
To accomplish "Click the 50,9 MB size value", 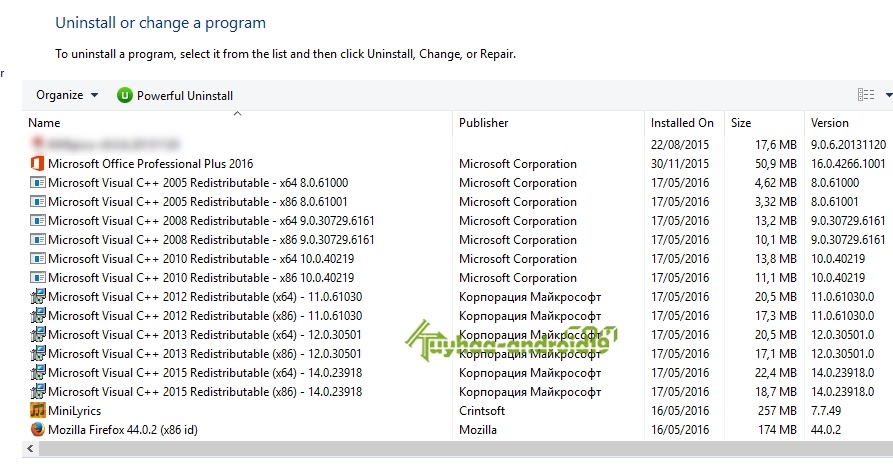I will 776,164.
